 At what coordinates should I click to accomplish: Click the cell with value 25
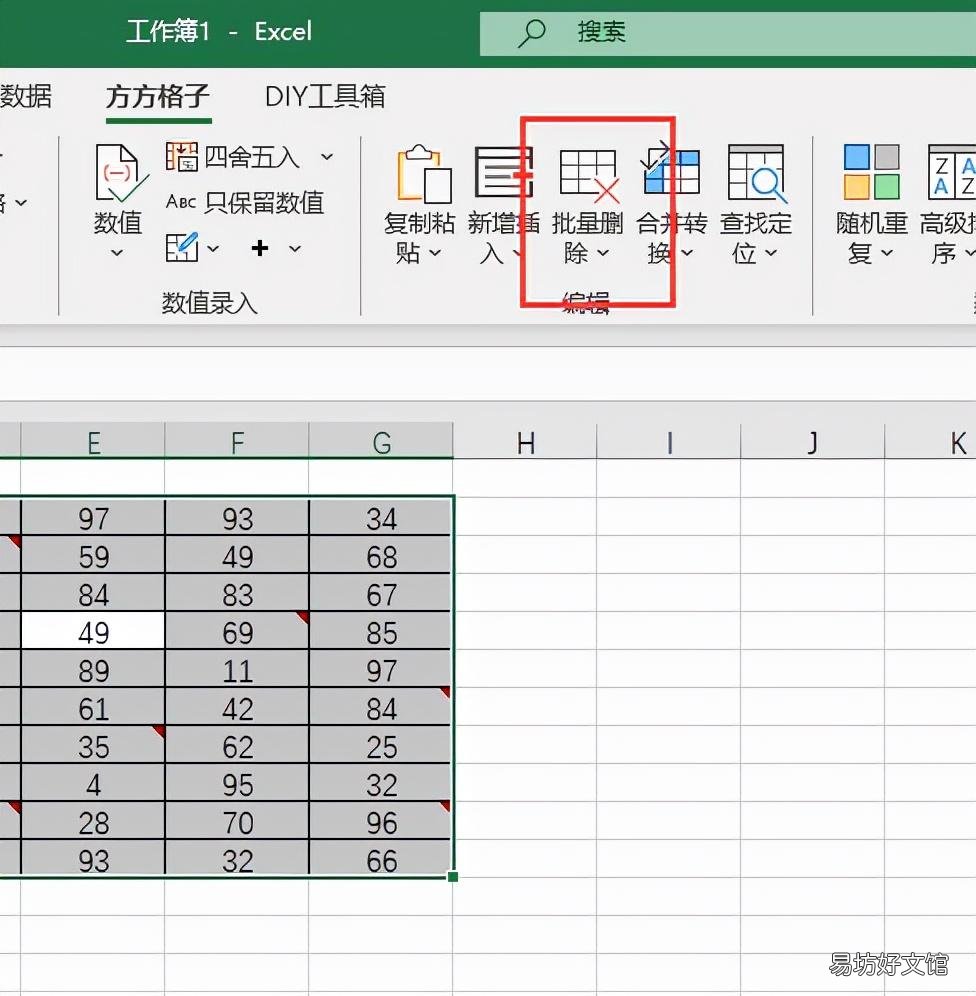click(381, 744)
